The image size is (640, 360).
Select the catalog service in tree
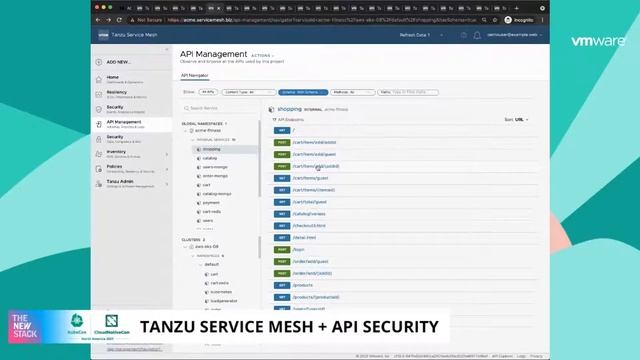pos(210,158)
